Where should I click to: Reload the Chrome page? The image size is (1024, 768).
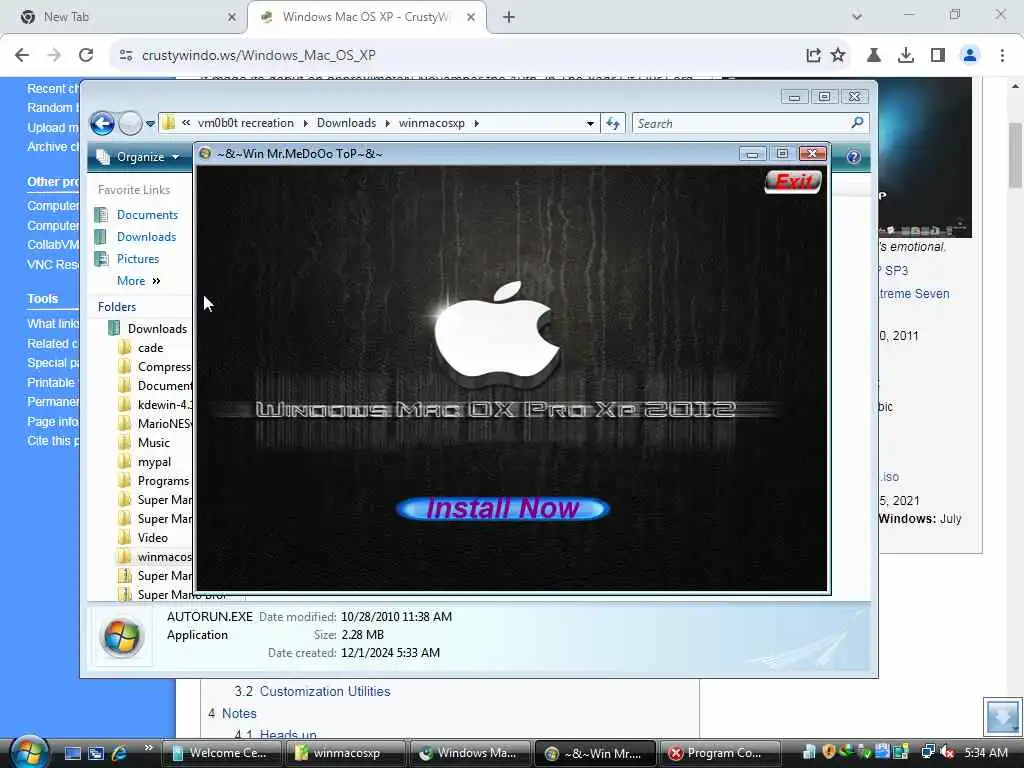[86, 56]
